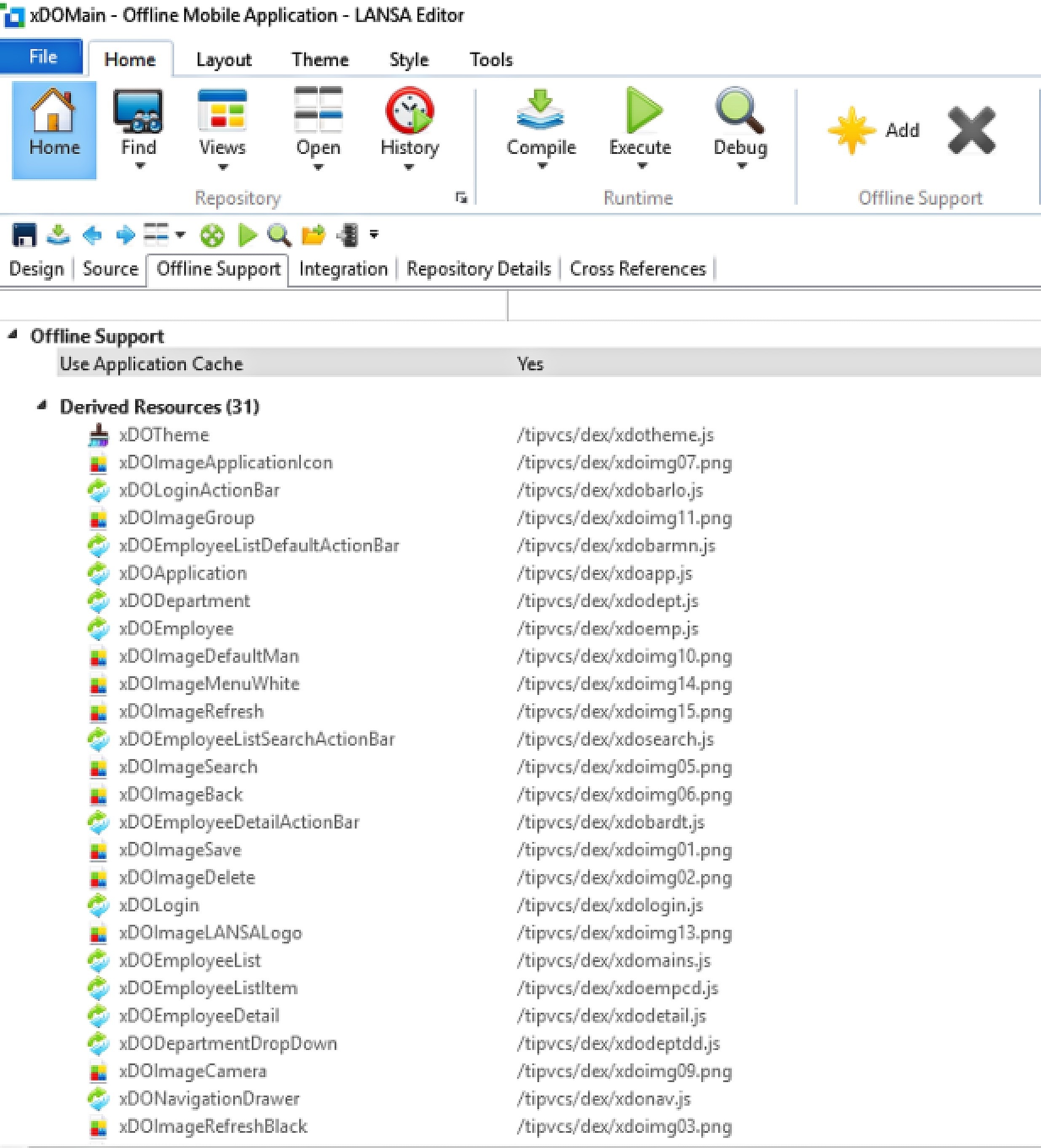
Task: Click the small green play toolbar icon
Action: pos(247,235)
